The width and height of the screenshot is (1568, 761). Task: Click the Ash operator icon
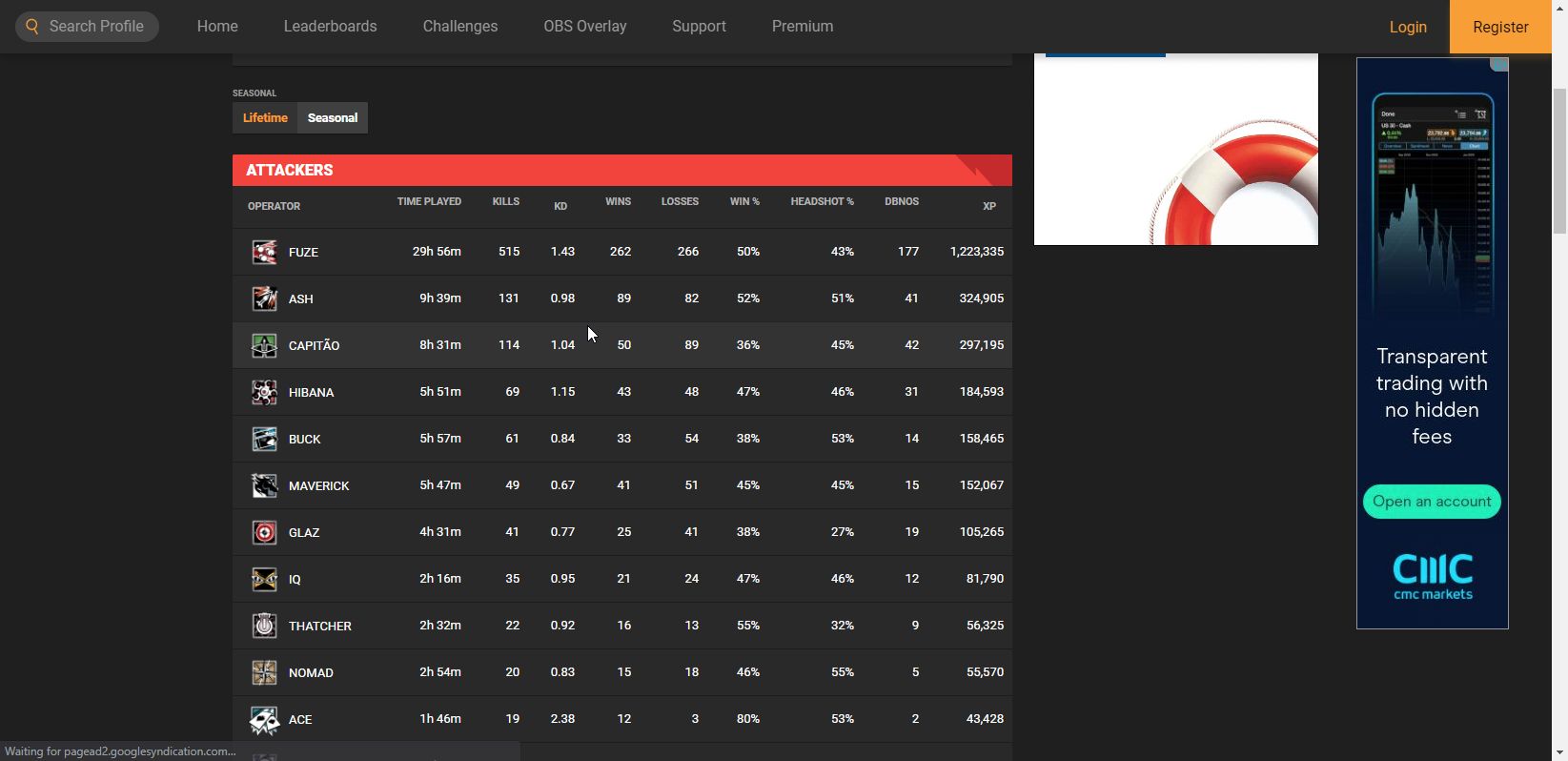click(264, 298)
